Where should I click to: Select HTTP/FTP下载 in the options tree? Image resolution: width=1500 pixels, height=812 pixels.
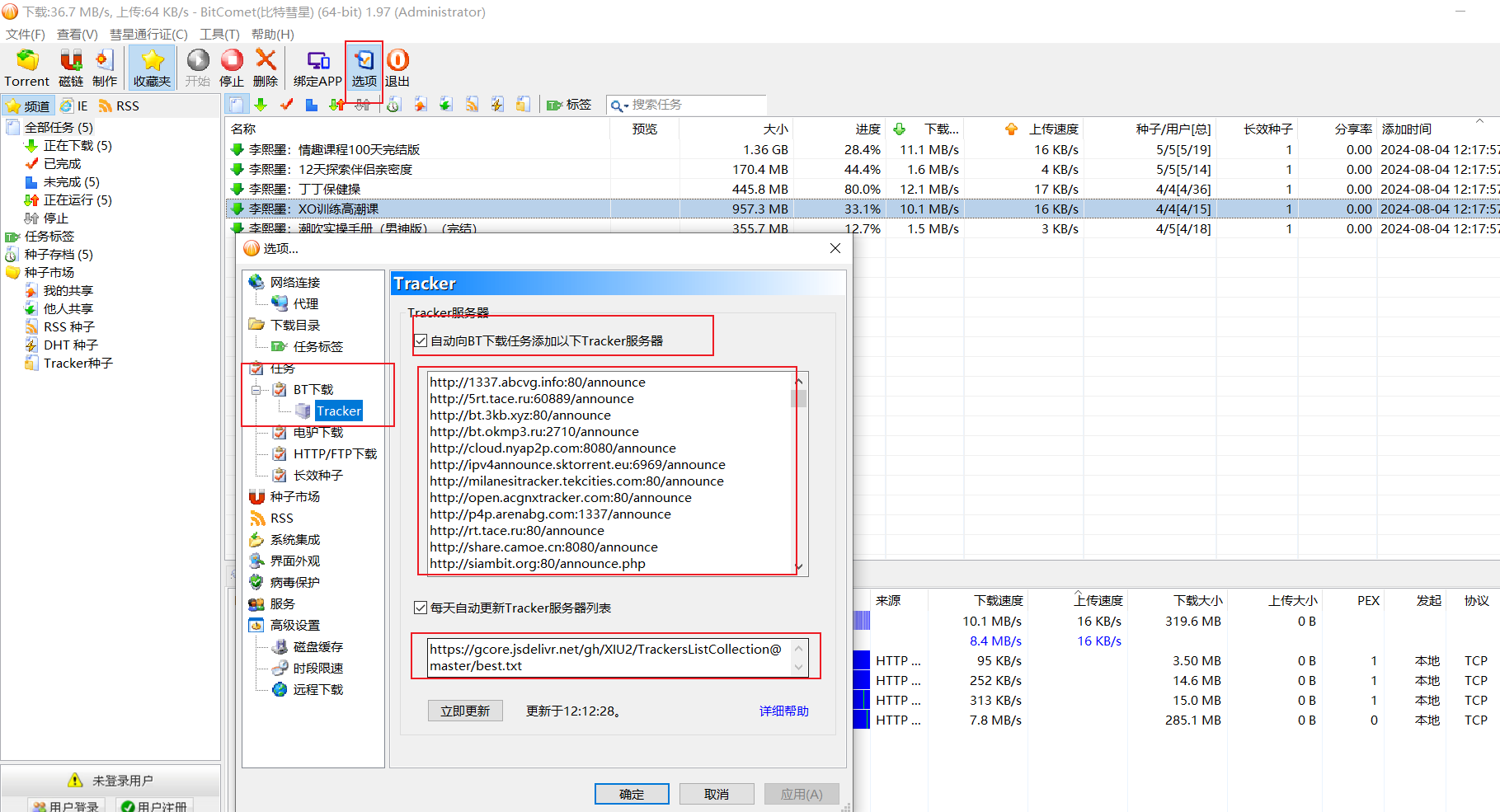point(335,453)
